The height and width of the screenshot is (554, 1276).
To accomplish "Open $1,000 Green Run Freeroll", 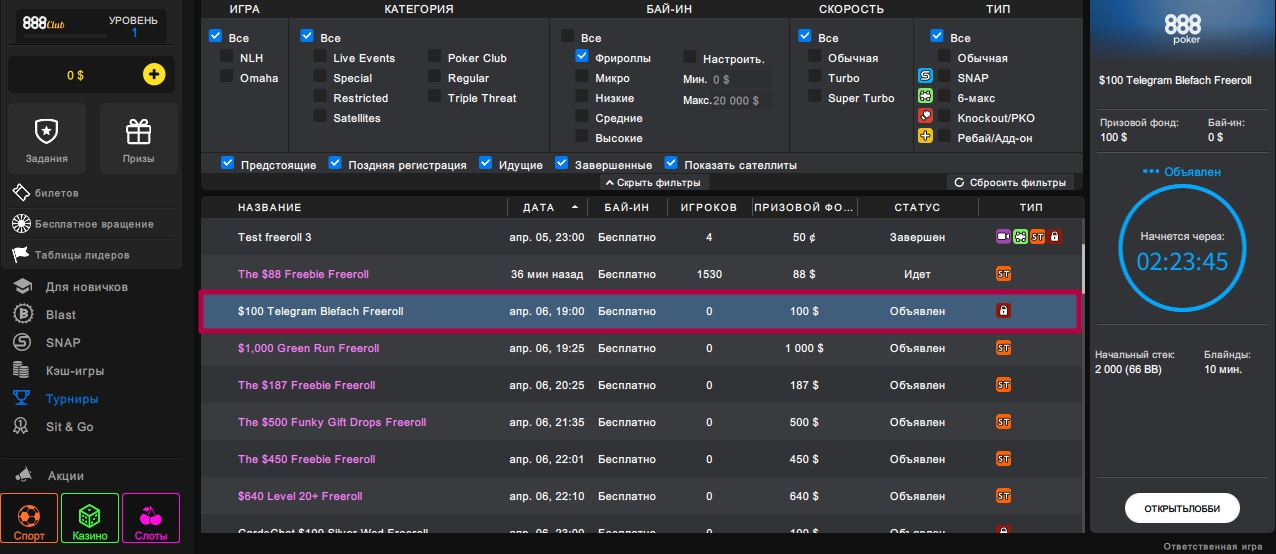I will click(308, 348).
